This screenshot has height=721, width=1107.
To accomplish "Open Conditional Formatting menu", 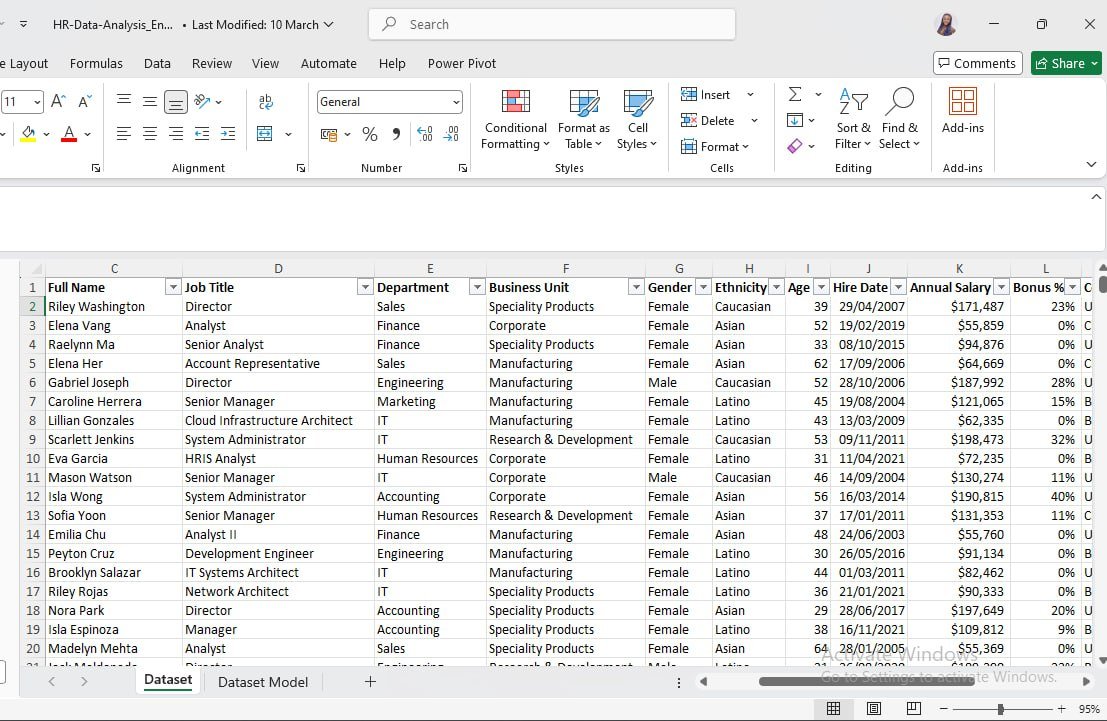I will 515,119.
